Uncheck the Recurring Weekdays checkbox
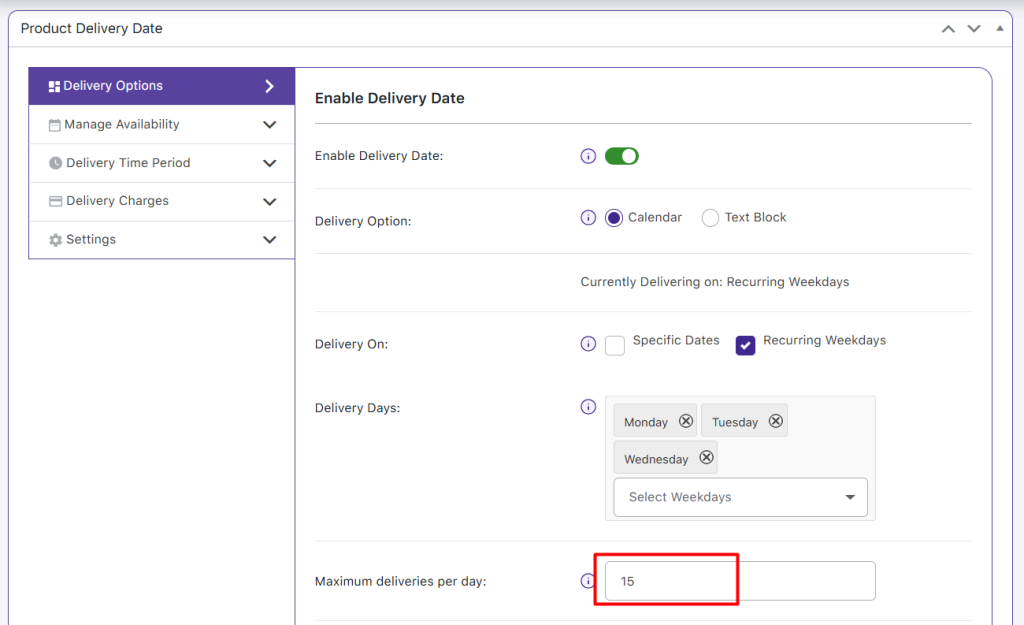 745,345
